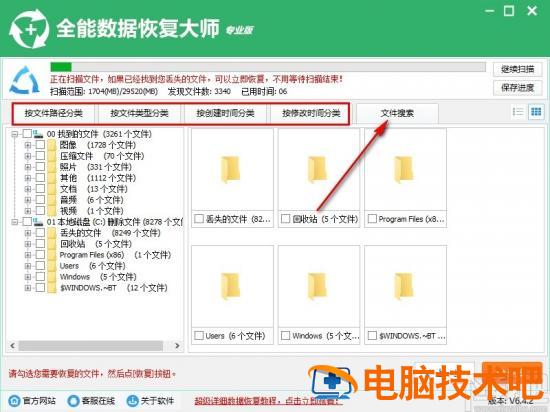
Task: Check the 文档 (13 个文件) checkbox
Action: [x=40, y=189]
